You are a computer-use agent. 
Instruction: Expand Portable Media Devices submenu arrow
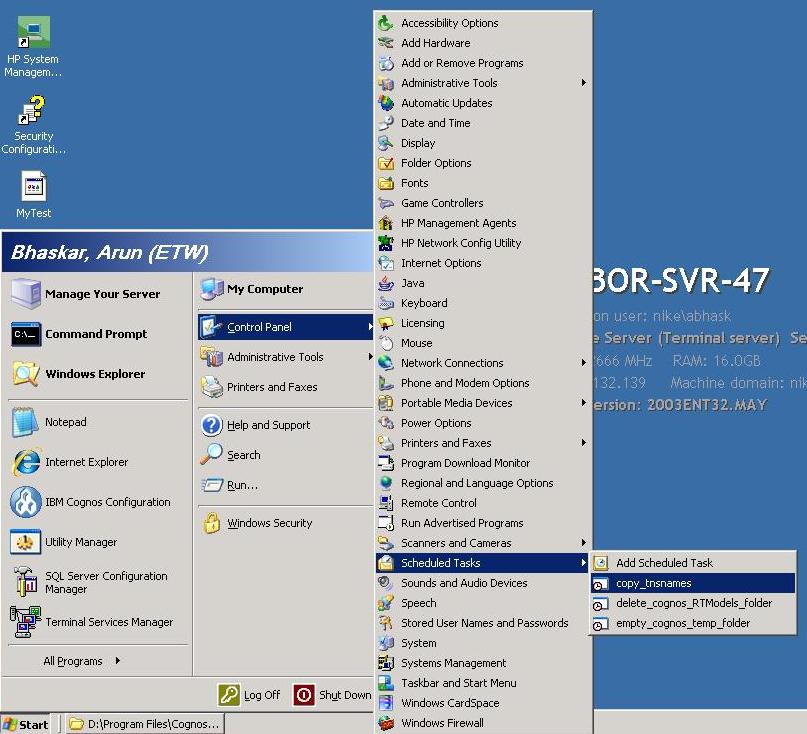click(x=584, y=403)
